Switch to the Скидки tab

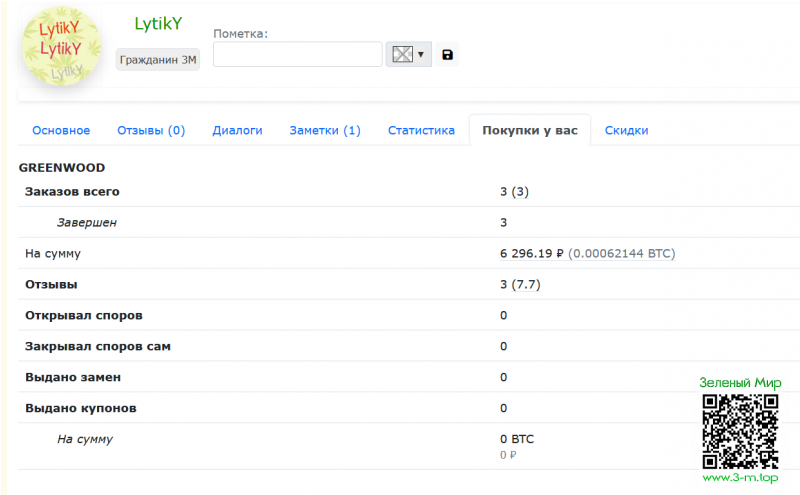[x=626, y=130]
